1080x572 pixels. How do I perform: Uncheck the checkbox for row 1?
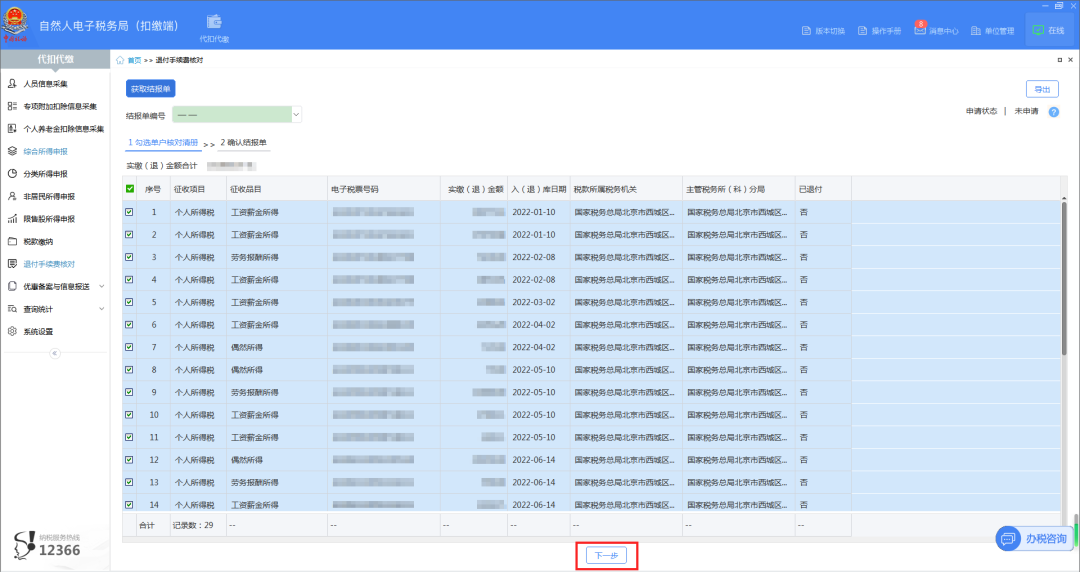[129, 212]
